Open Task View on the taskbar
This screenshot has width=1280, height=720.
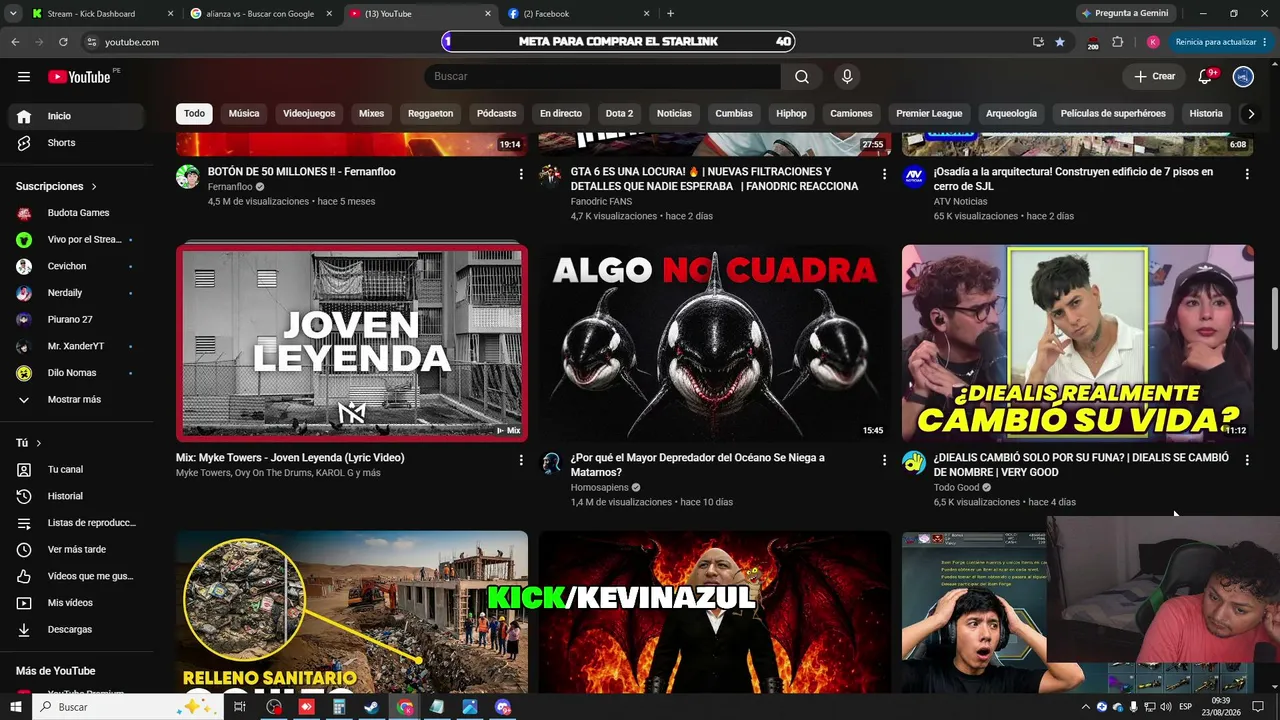point(240,707)
